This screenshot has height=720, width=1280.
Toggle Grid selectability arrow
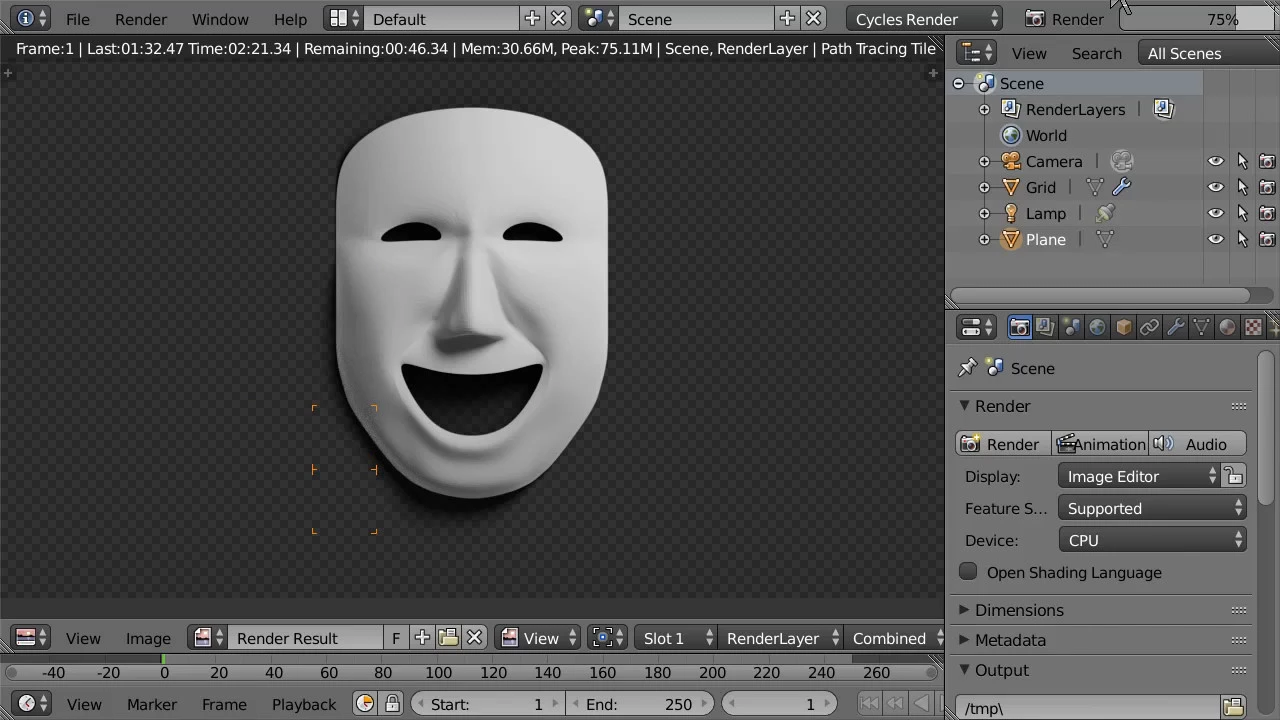1242,187
